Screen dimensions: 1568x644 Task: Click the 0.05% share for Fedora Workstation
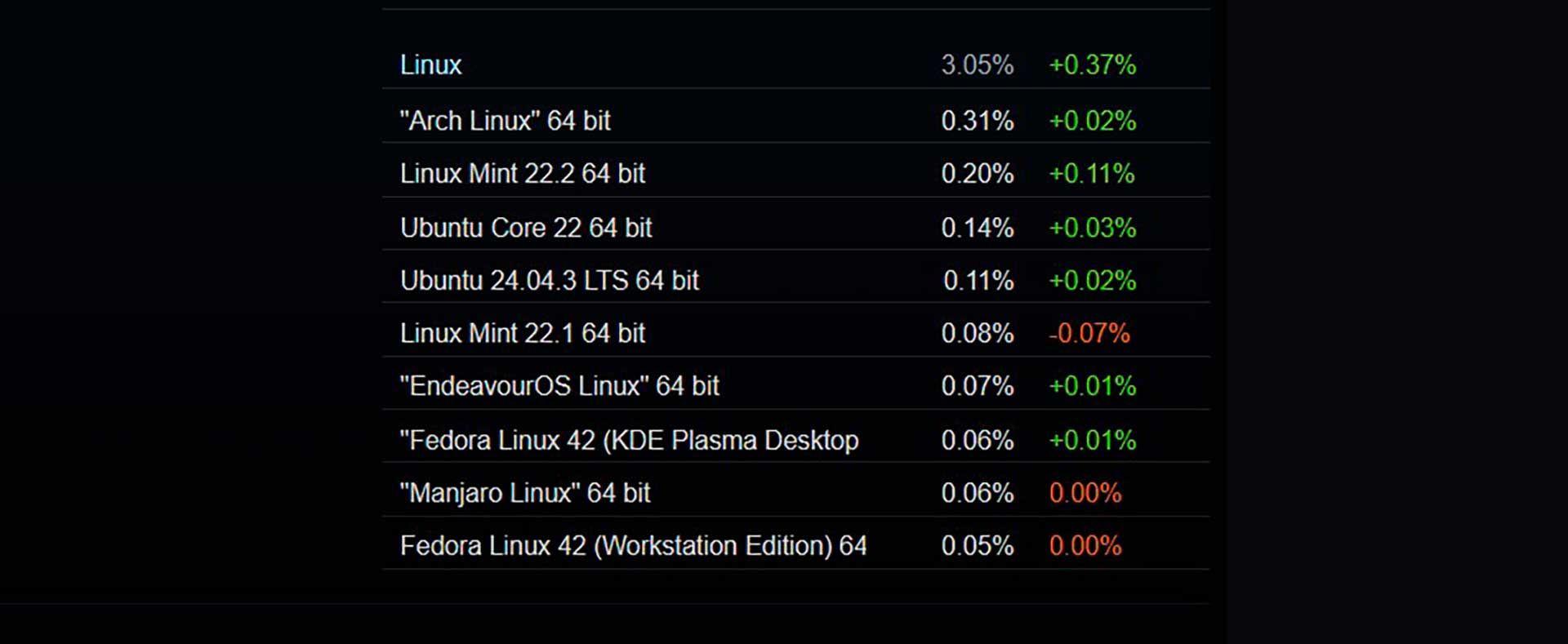tap(977, 545)
